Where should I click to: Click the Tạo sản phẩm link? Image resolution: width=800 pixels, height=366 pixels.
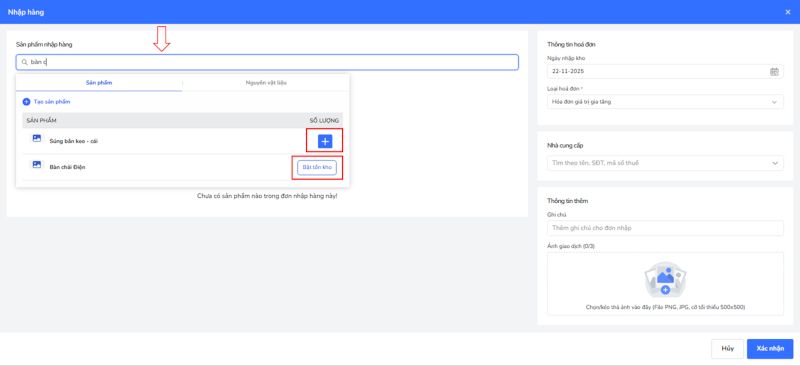[x=52, y=102]
